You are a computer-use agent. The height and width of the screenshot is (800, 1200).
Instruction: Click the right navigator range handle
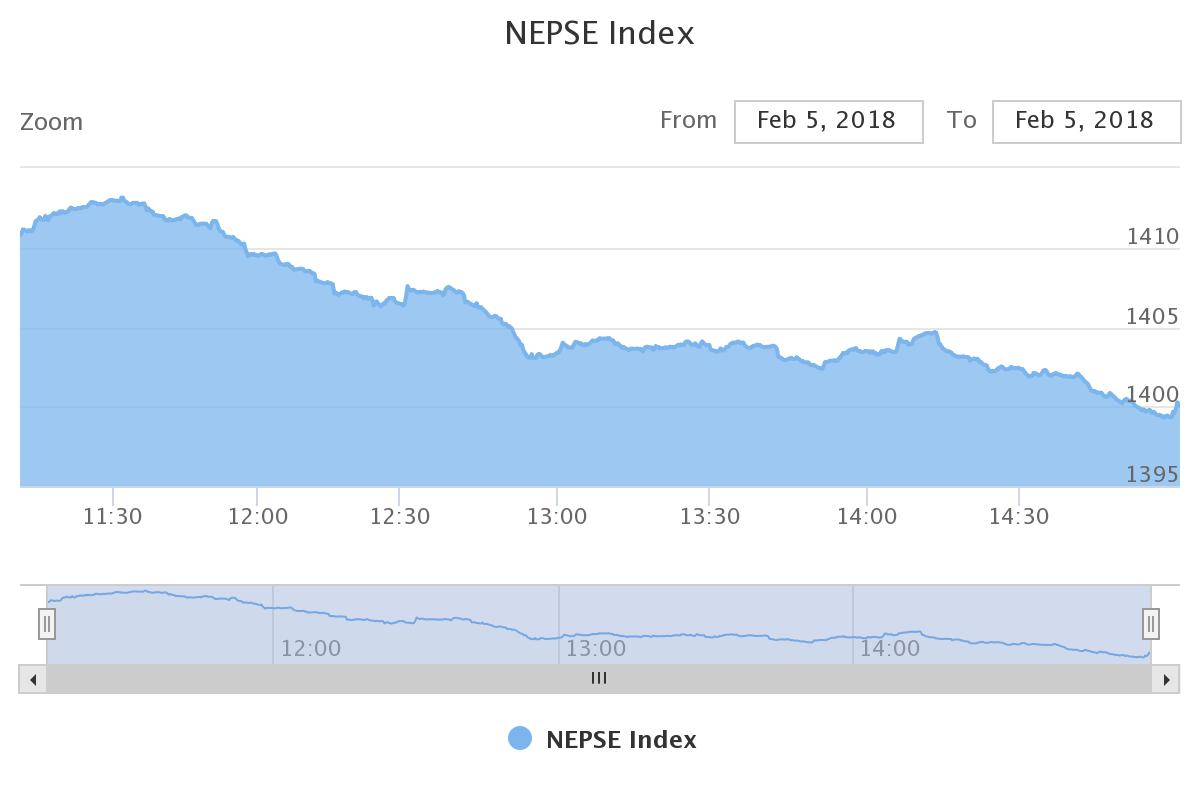[1151, 624]
